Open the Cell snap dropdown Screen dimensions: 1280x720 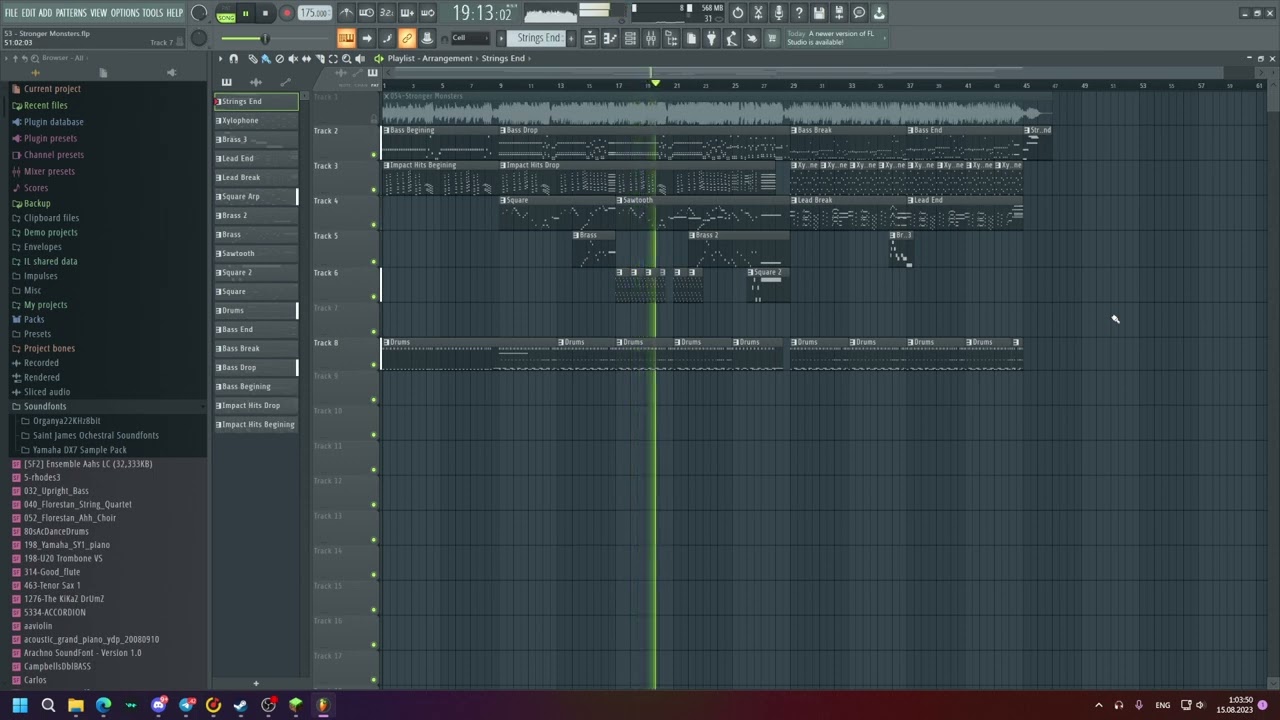(470, 38)
